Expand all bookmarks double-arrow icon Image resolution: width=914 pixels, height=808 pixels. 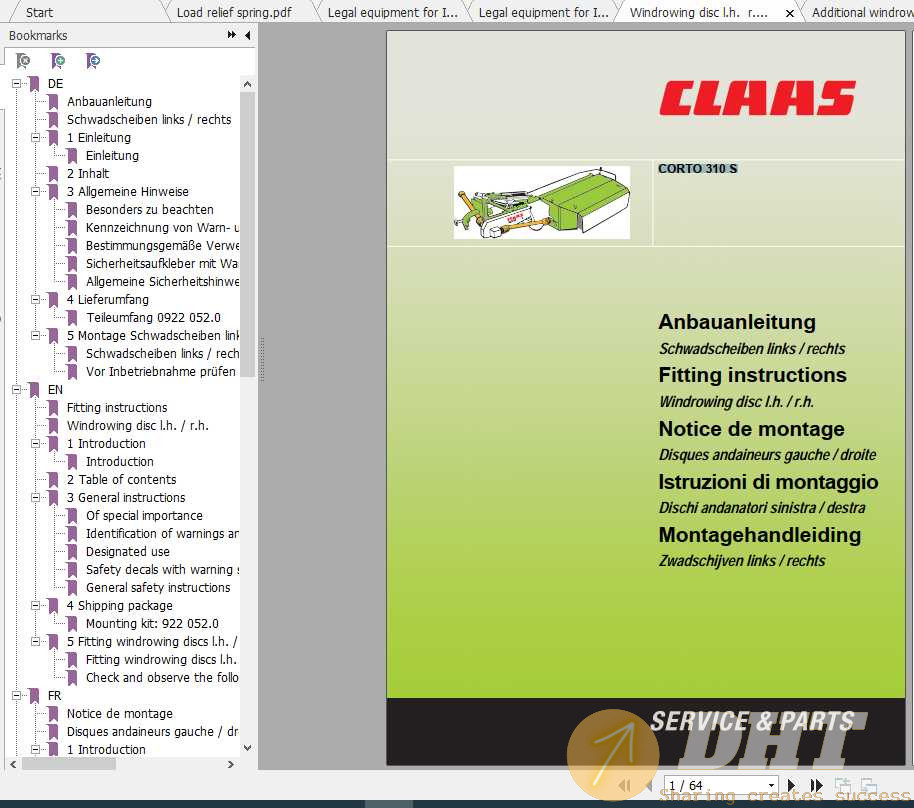tap(231, 35)
